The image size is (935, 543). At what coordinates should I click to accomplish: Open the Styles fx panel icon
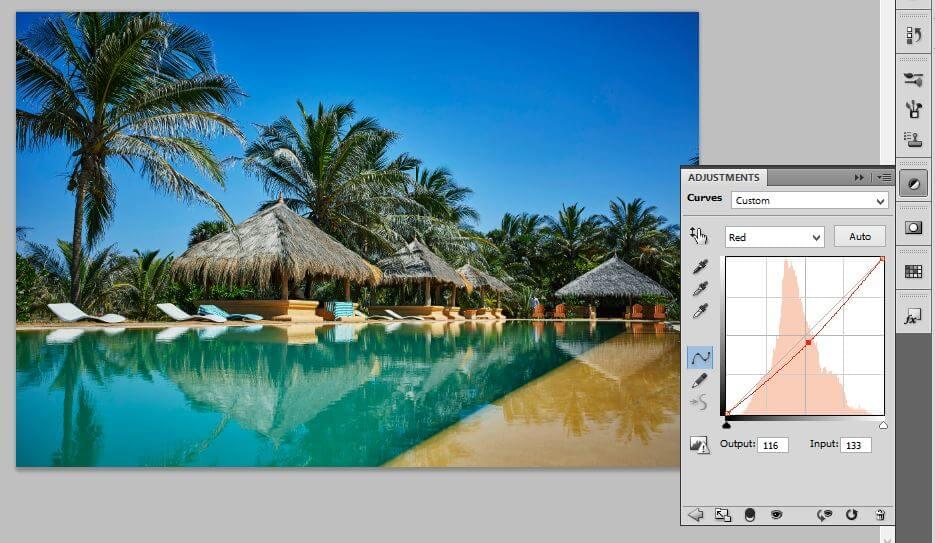(x=913, y=317)
